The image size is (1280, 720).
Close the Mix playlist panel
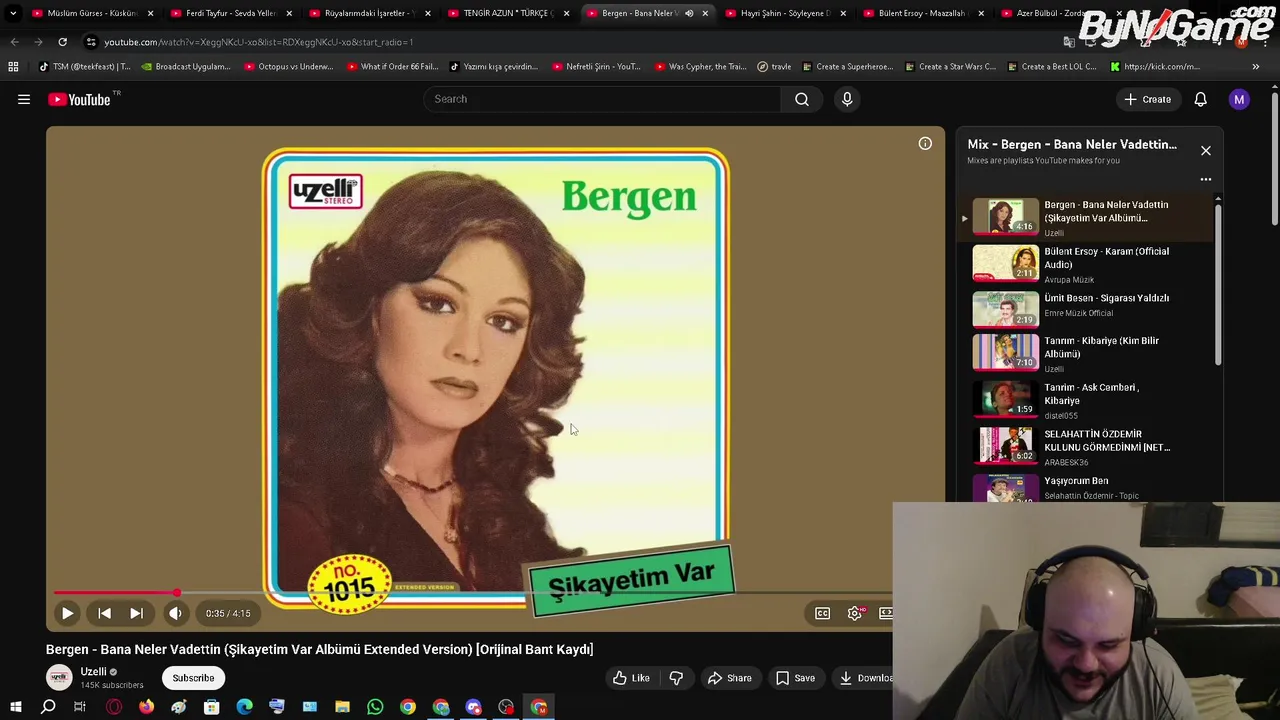[x=1205, y=150]
